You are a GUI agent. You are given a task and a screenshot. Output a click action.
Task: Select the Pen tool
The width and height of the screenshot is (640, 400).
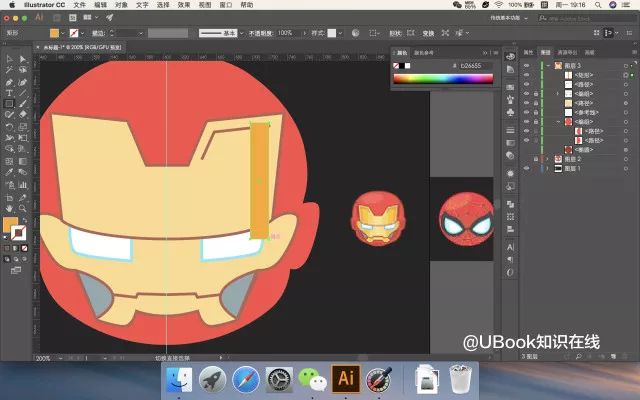pyautogui.click(x=9, y=82)
